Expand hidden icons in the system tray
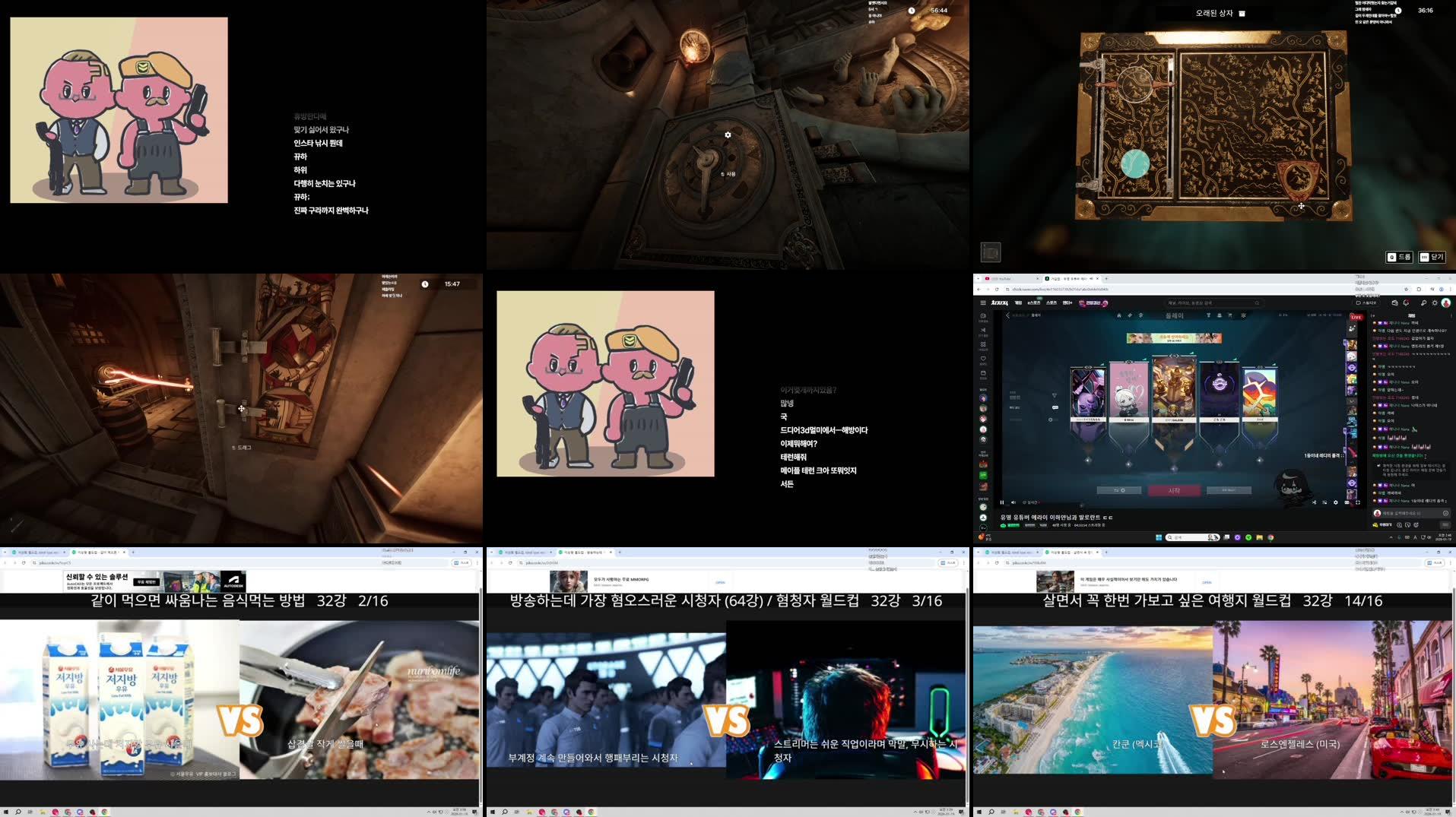 tap(1391, 537)
